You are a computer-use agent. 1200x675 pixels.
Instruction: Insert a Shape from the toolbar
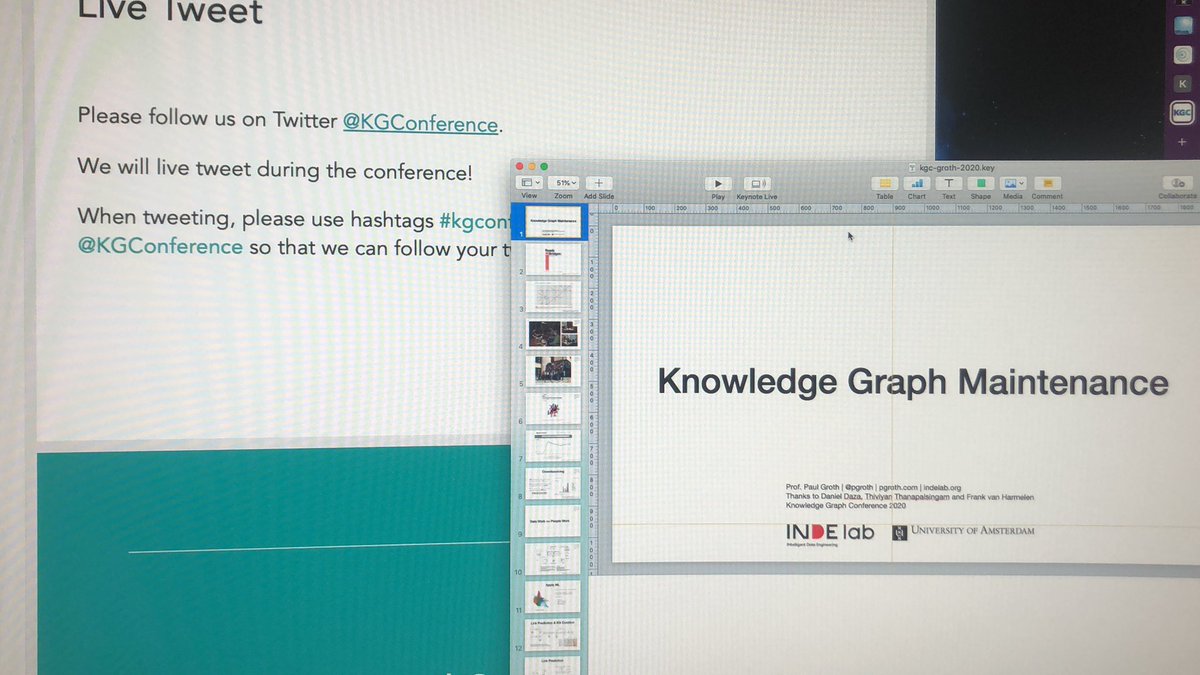click(981, 184)
